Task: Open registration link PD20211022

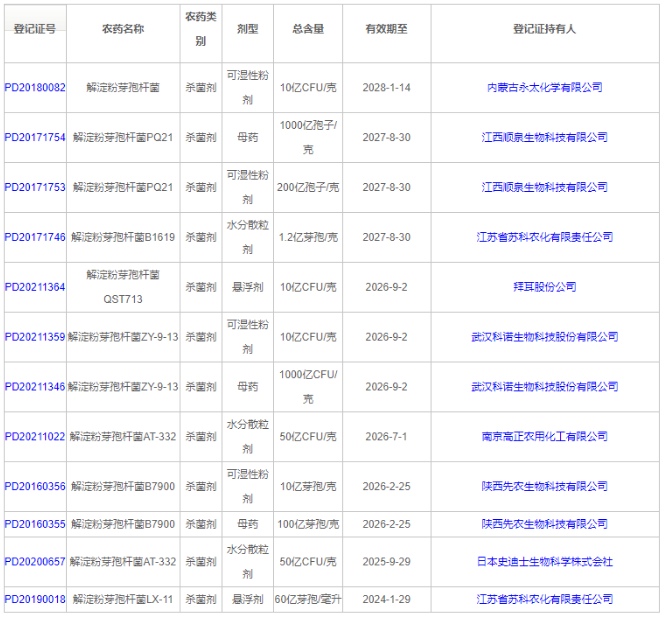Action: click(35, 437)
